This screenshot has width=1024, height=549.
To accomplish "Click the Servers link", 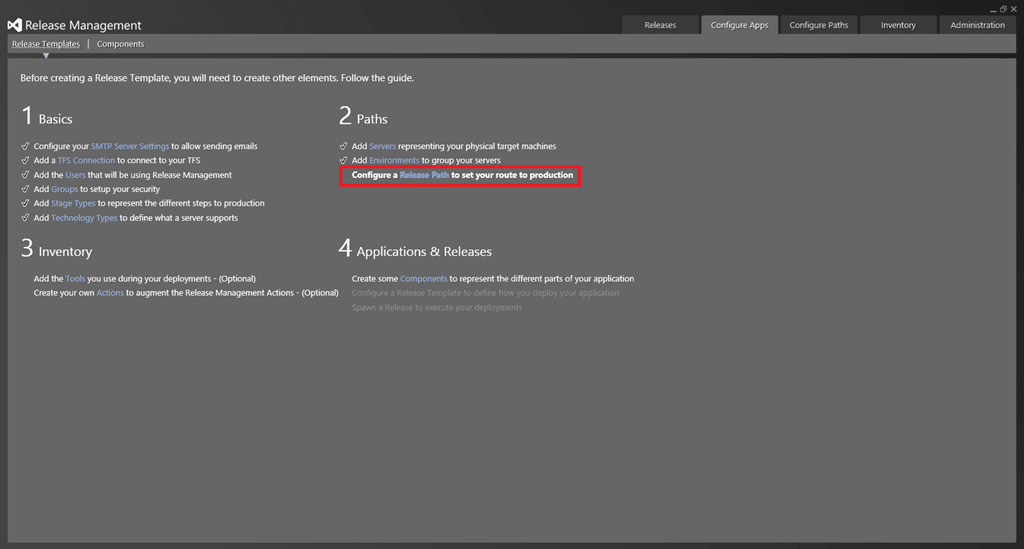I will [x=383, y=146].
